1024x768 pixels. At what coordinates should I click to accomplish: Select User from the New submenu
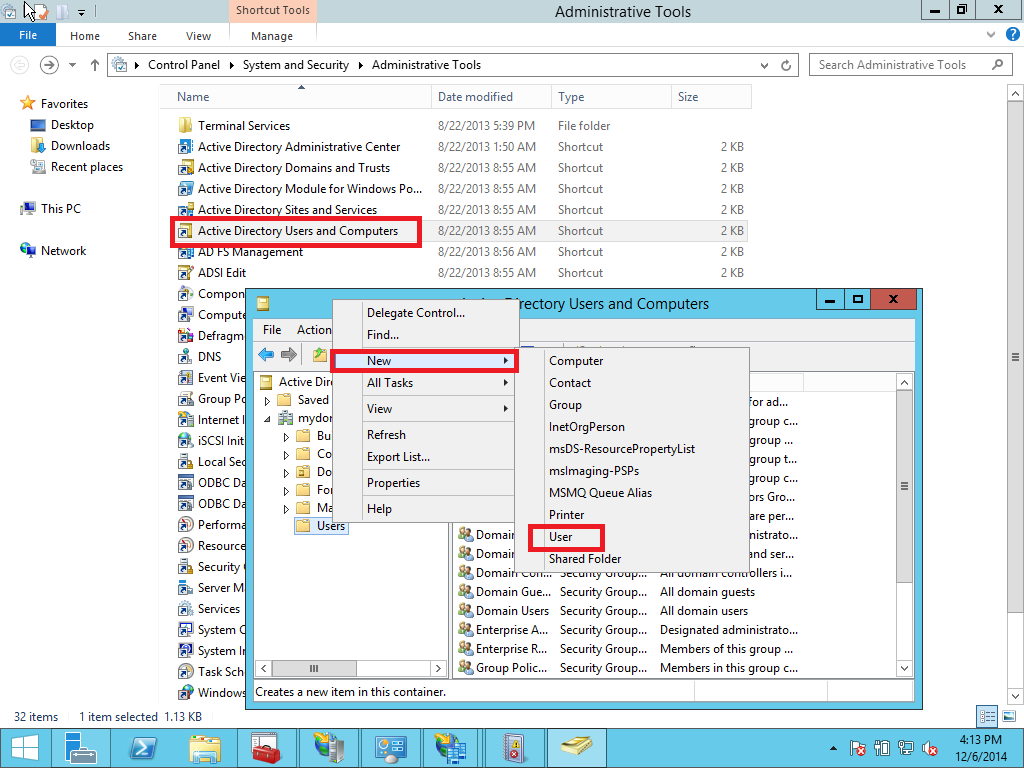563,537
